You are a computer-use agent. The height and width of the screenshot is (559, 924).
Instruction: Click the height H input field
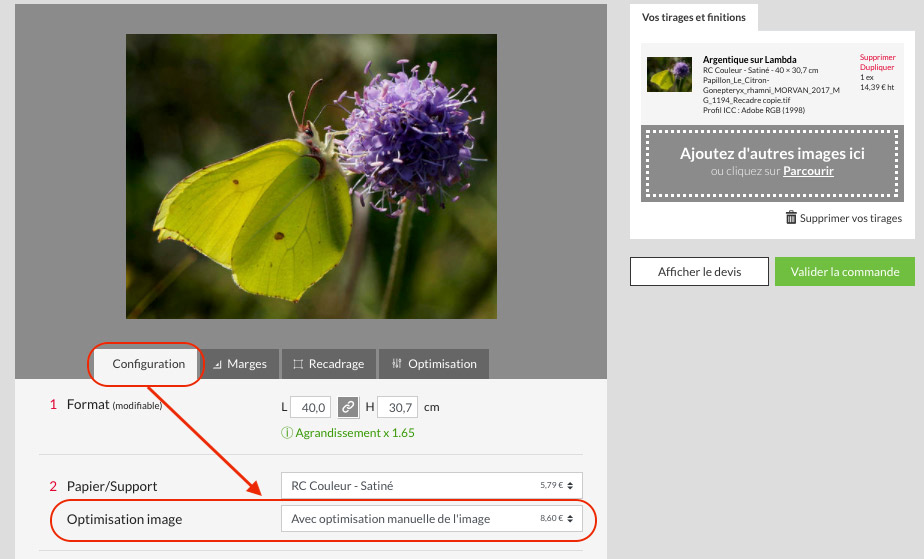point(397,407)
